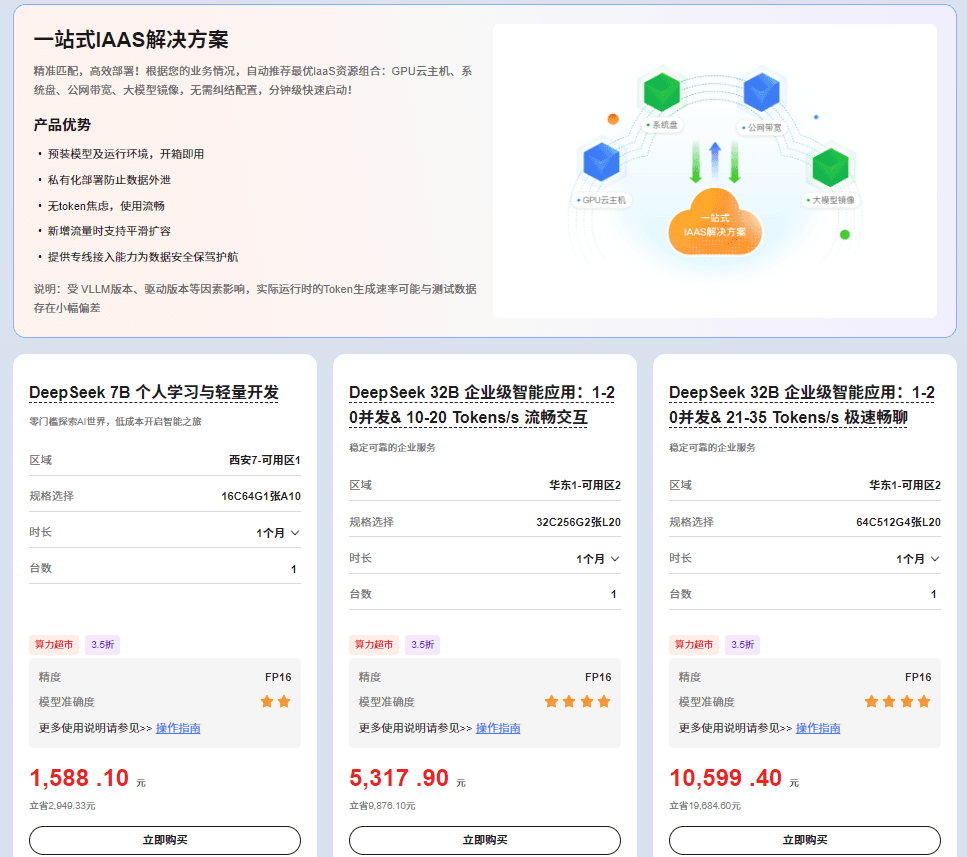Click the 16C64G1张A10 spec value
The image size is (967, 857).
click(261, 496)
